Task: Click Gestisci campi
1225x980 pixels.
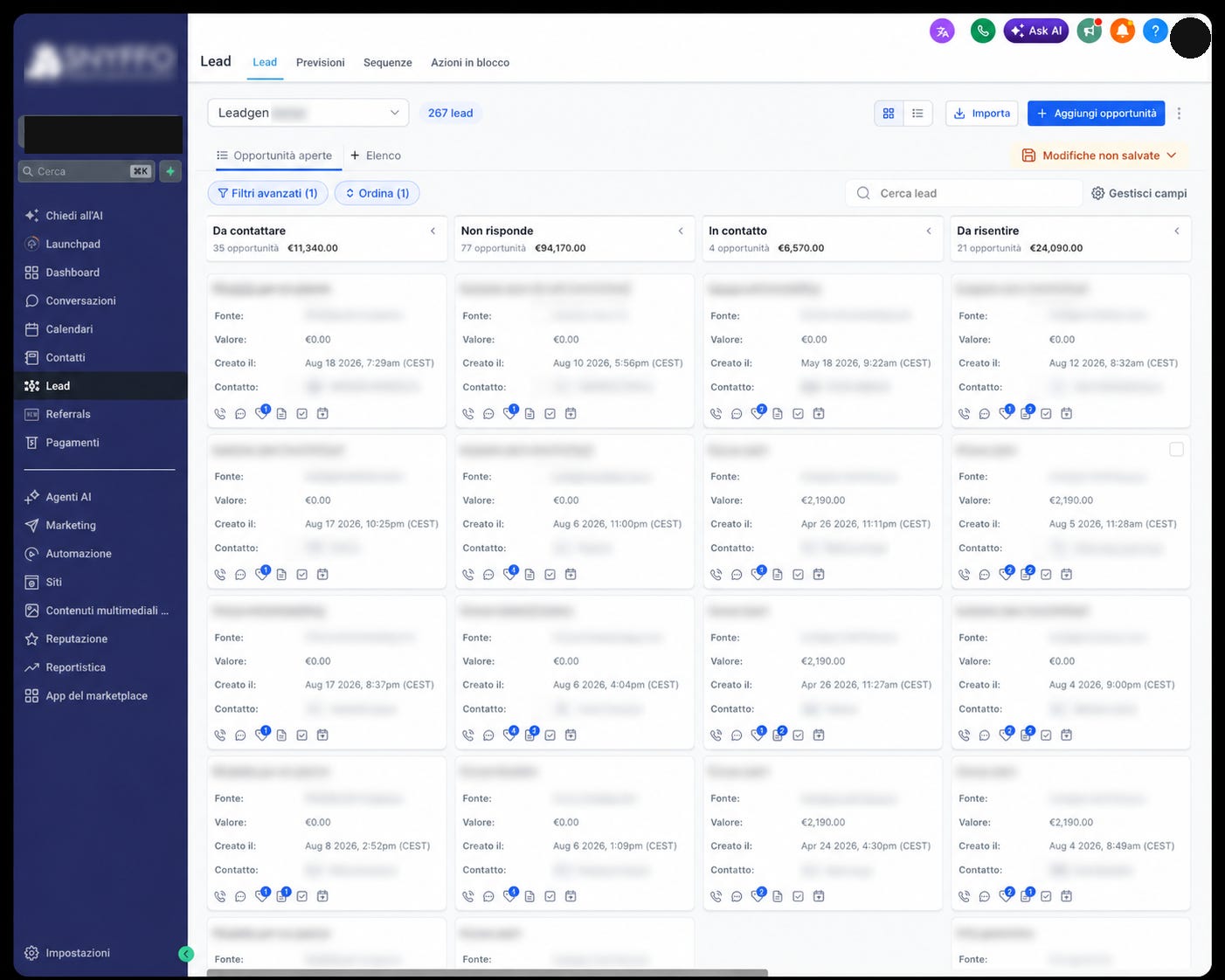Action: click(1139, 193)
